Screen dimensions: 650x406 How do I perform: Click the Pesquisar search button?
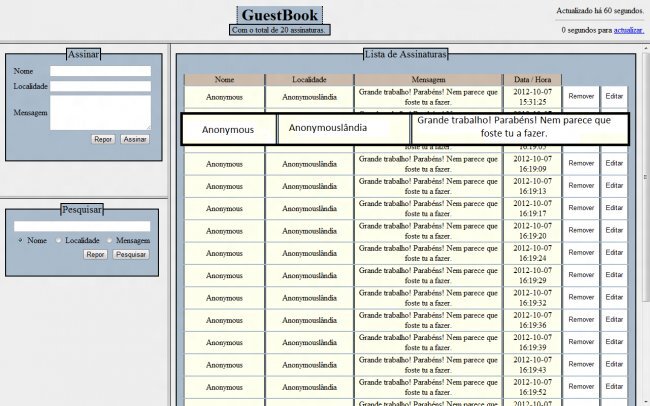tap(131, 255)
